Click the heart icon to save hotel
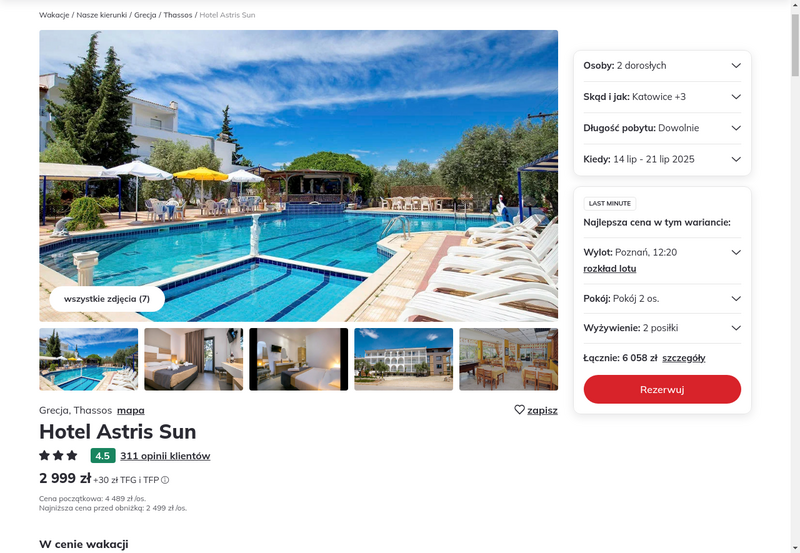Image resolution: width=800 pixels, height=553 pixels. tap(519, 410)
